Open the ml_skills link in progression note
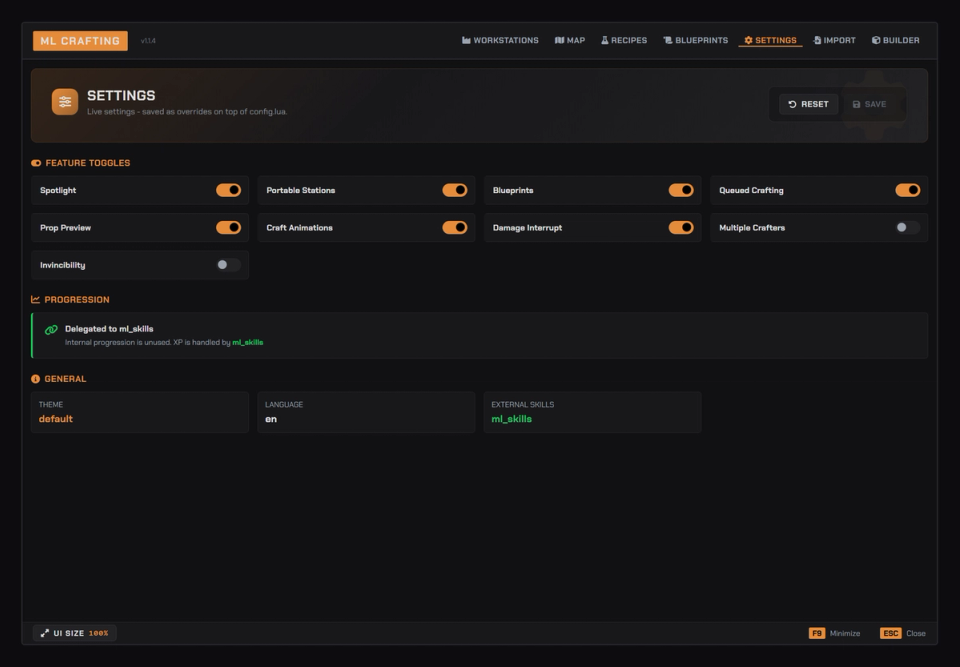This screenshot has height=667, width=960. point(247,342)
